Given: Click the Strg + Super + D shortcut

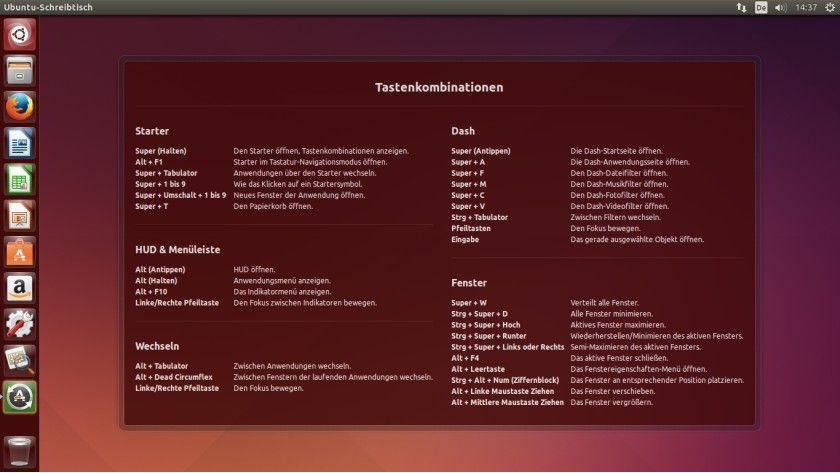Looking at the screenshot, I should click(479, 314).
